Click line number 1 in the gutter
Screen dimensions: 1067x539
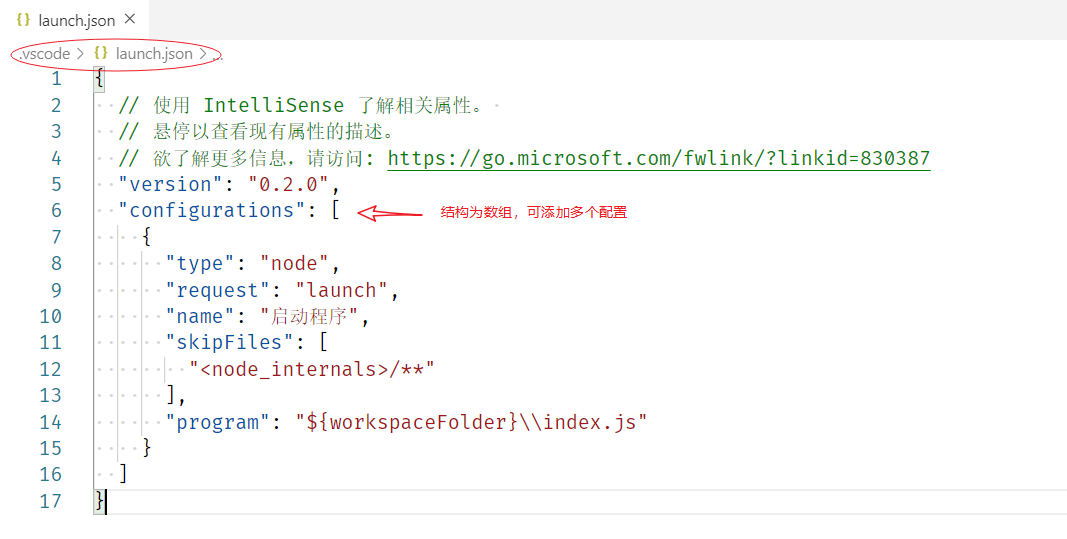click(x=56, y=79)
